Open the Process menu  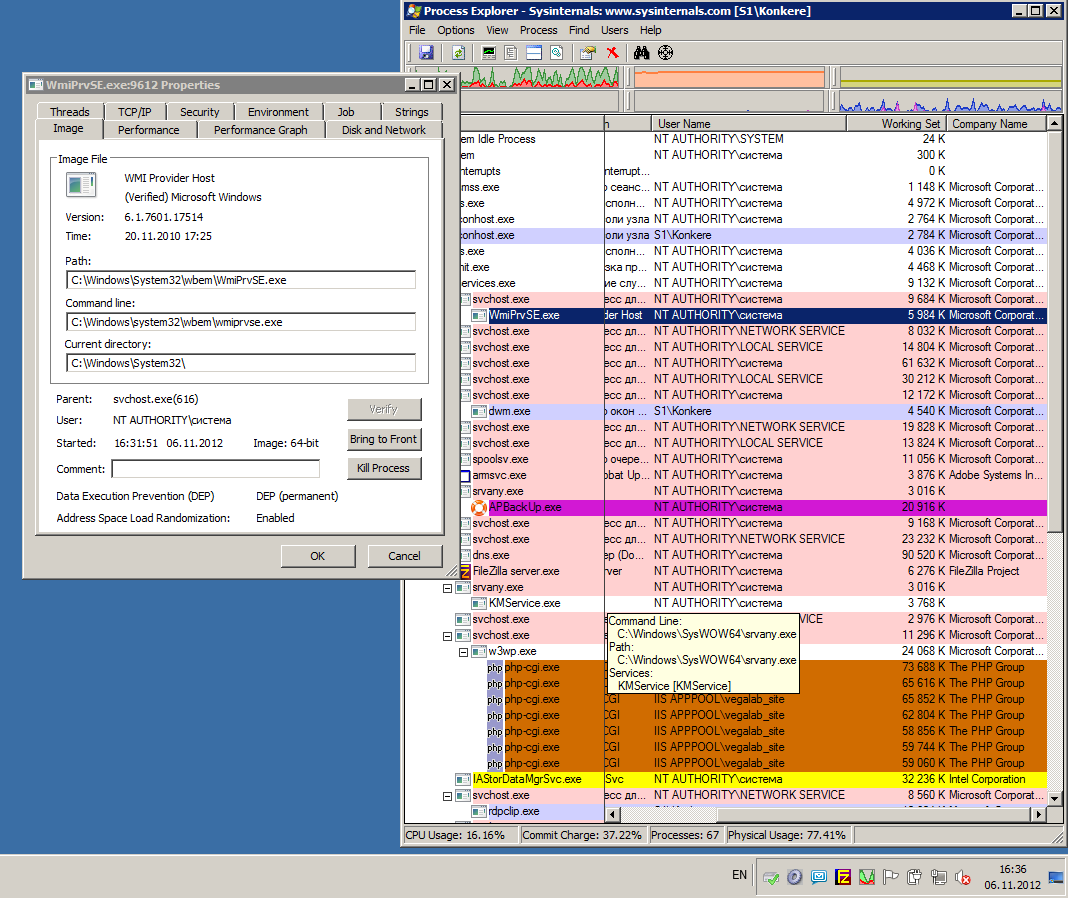point(539,30)
